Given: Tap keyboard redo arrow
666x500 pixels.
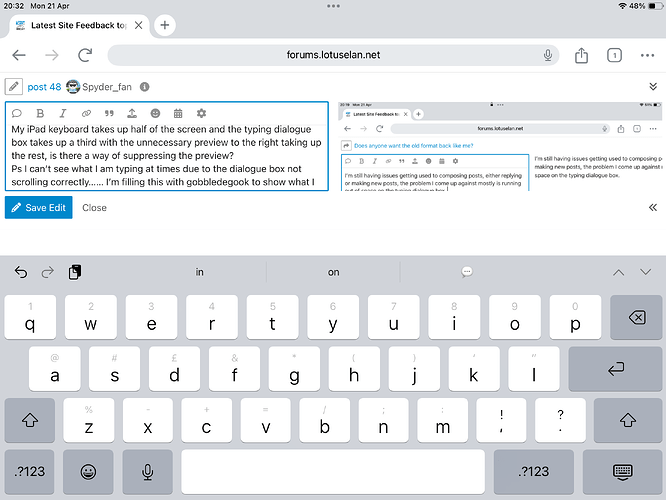Looking at the screenshot, I should [x=48, y=272].
